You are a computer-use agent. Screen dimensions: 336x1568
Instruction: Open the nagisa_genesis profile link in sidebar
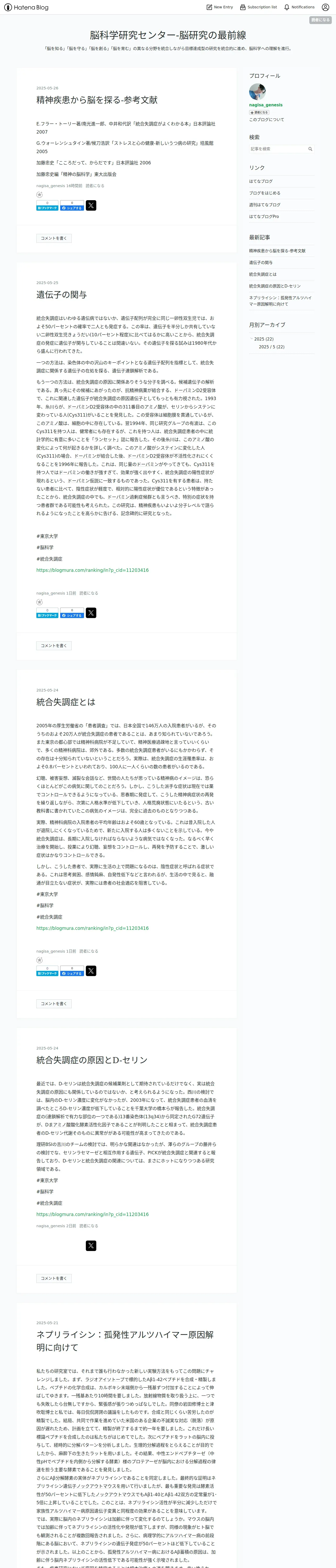(x=265, y=105)
